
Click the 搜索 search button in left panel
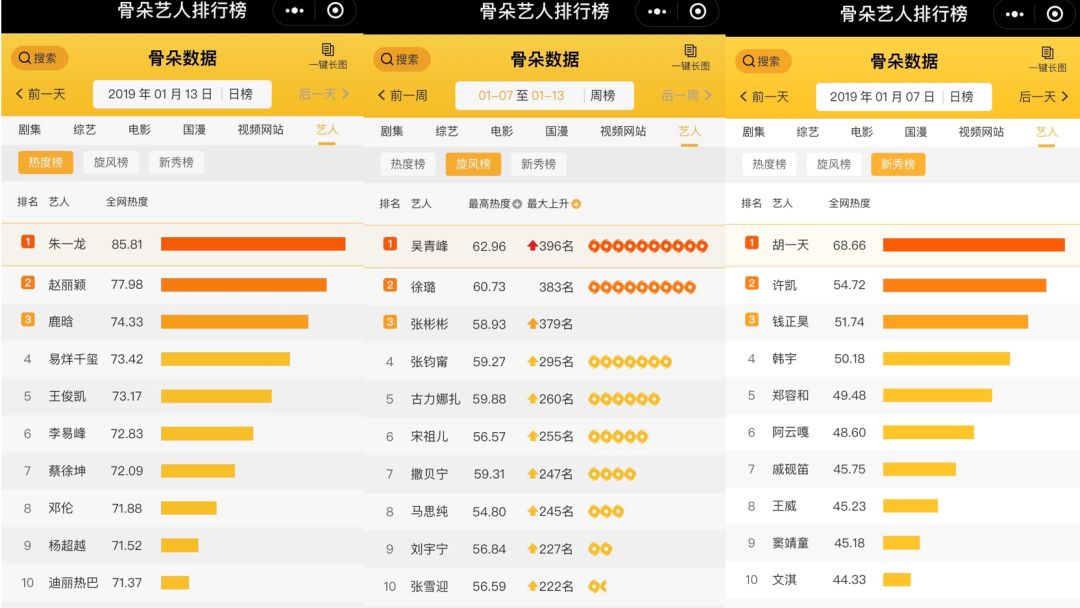(x=39, y=58)
